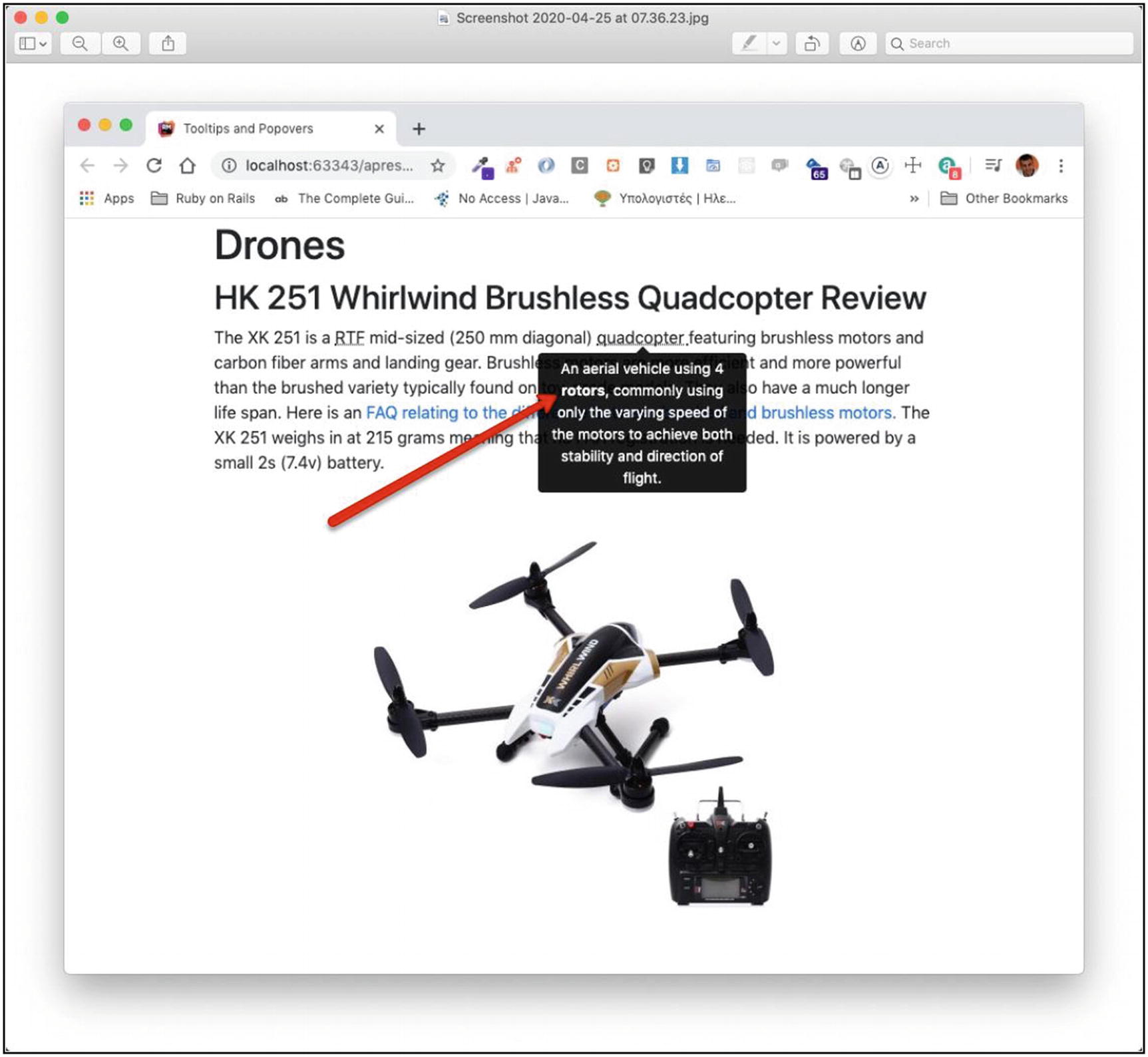
Task: Open the markup toolbar dropdown chevron
Action: (x=775, y=43)
